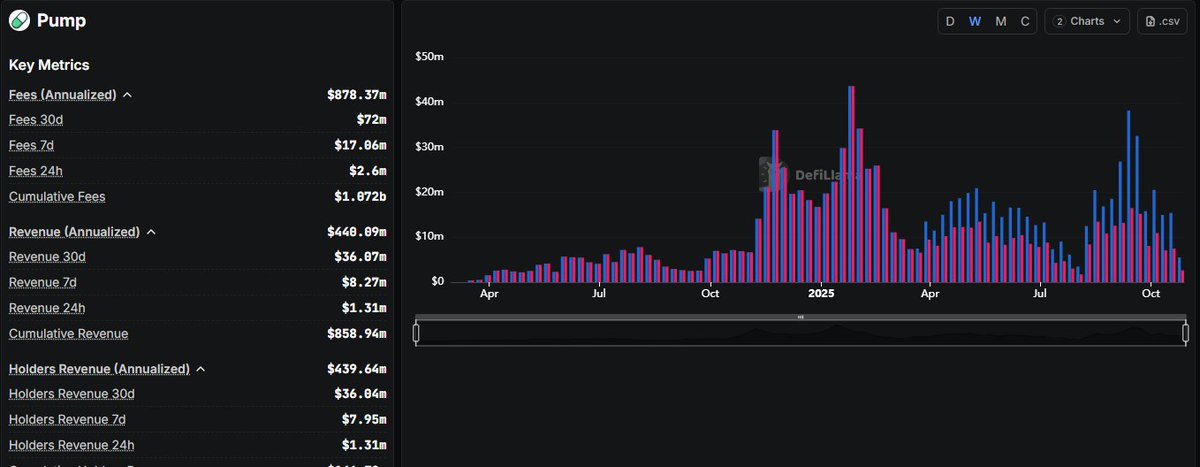Screen dimensions: 1200x467
Task: Click the Fees 30d label
Action: point(36,120)
